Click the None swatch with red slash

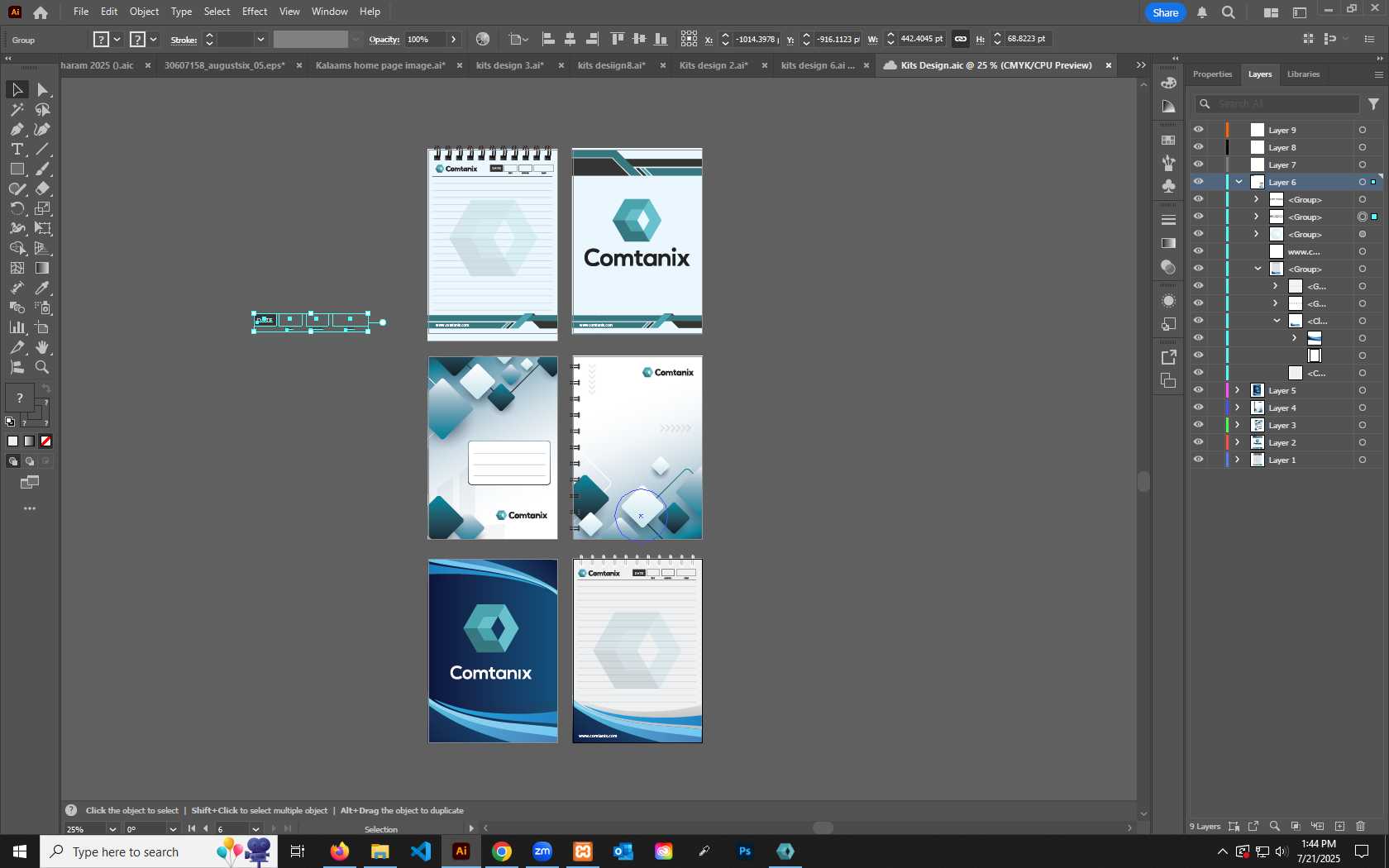pos(46,441)
